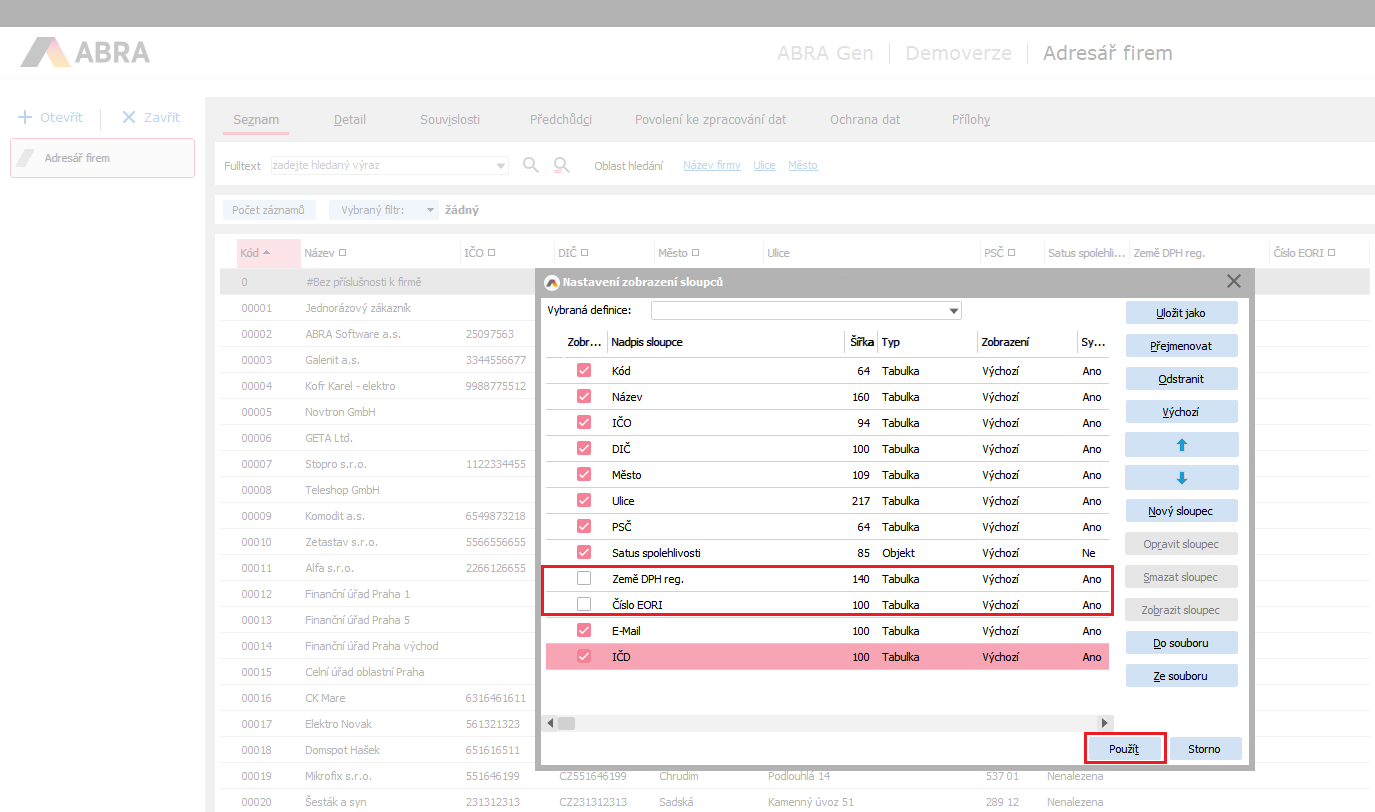
Task: Switch to the Detail tab
Action: pos(350,120)
